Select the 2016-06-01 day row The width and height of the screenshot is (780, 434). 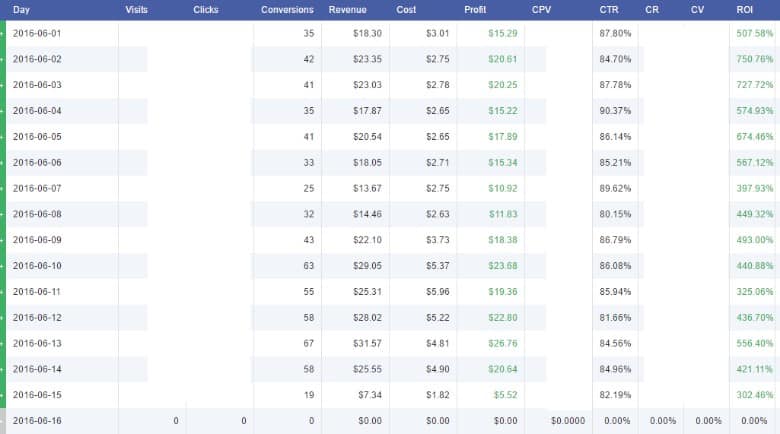390,33
